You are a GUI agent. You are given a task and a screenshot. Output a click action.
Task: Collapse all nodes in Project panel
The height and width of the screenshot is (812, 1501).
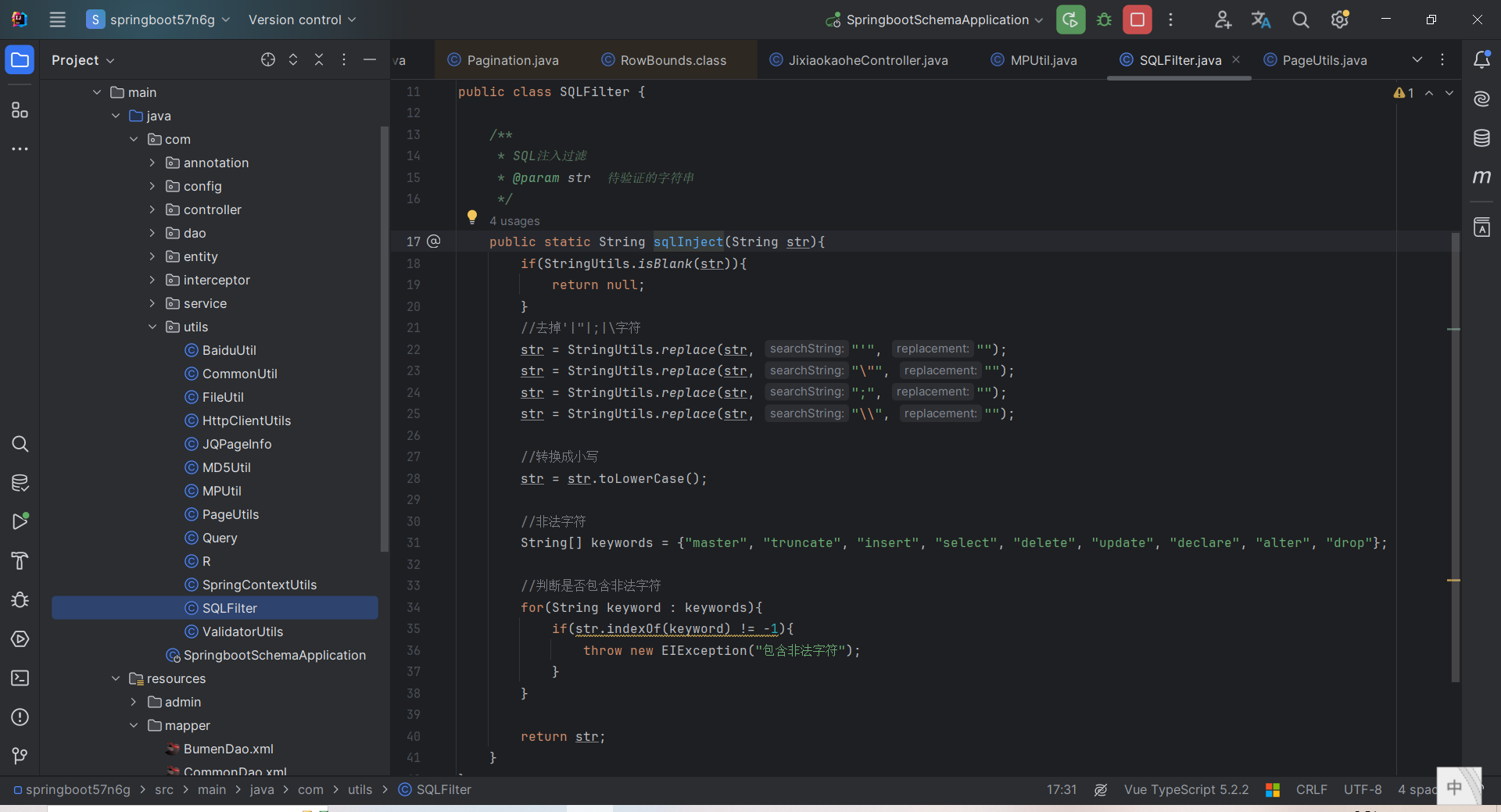tap(319, 59)
